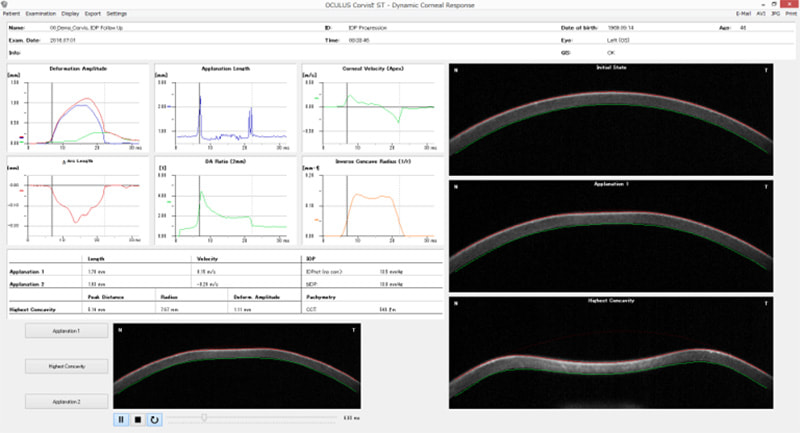Image resolution: width=800 pixels, height=433 pixels.
Task: Open the Settings menu
Action: tap(116, 14)
